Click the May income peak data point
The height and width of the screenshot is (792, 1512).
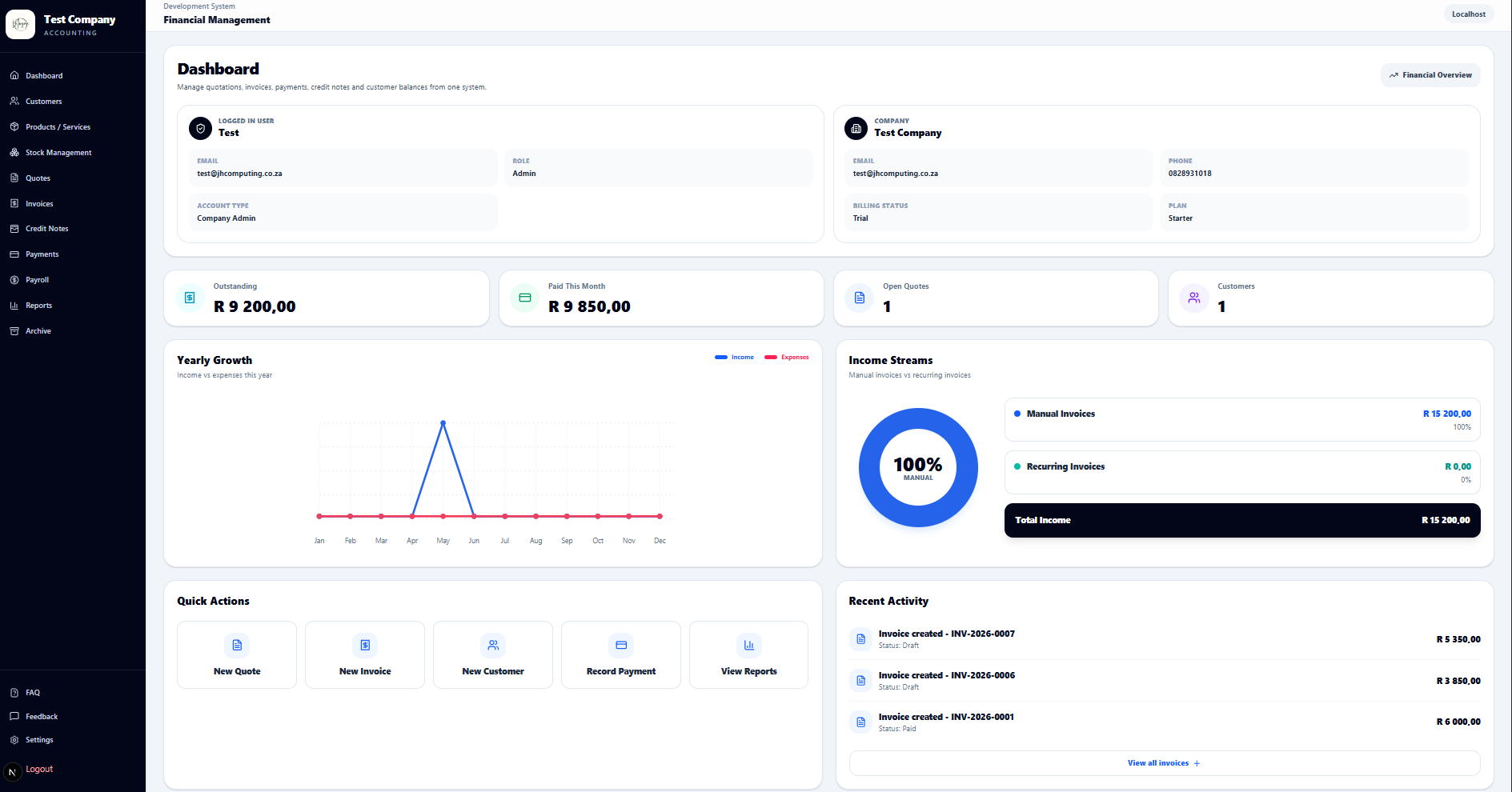443,423
